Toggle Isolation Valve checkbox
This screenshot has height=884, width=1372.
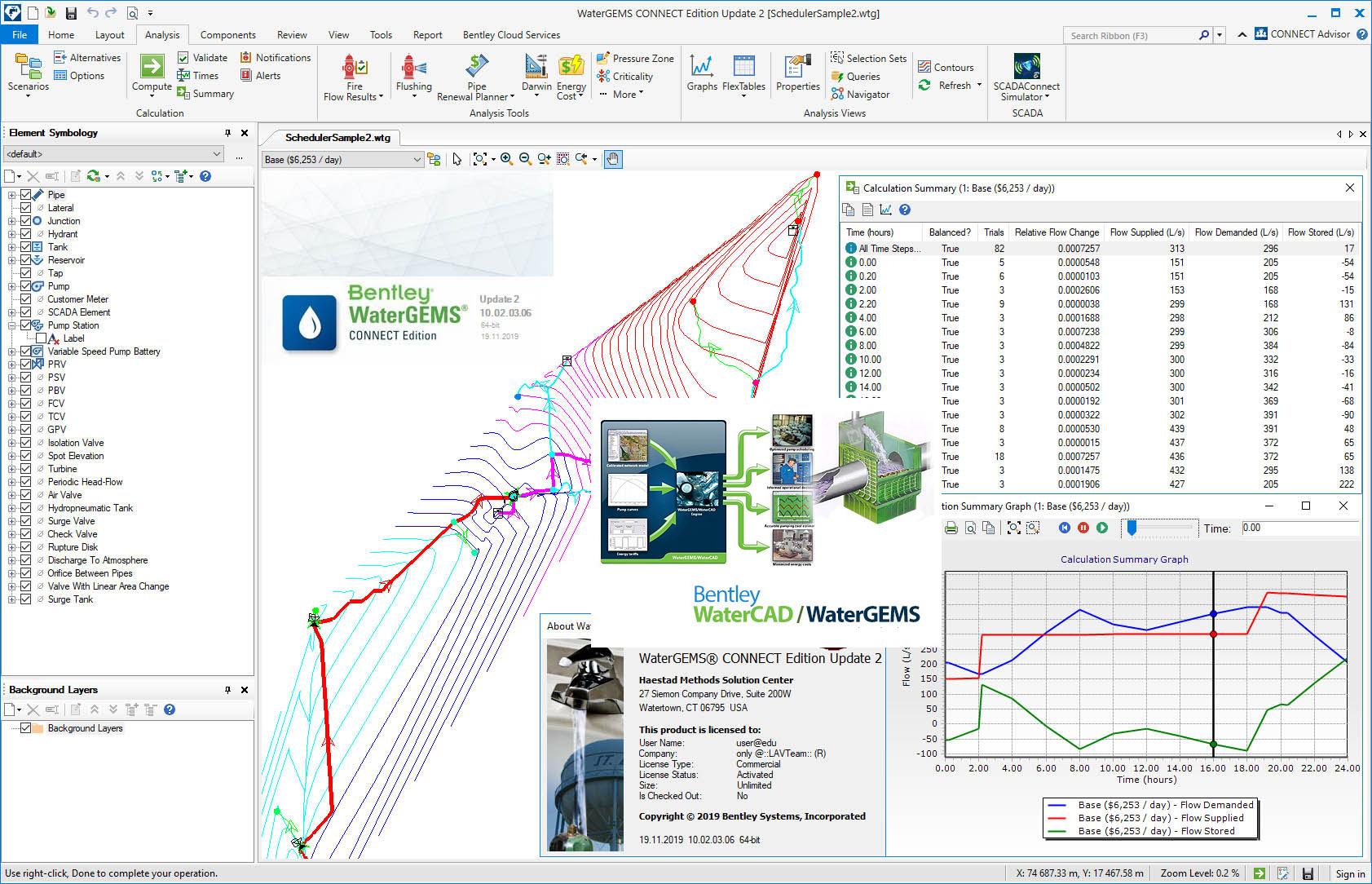click(26, 443)
